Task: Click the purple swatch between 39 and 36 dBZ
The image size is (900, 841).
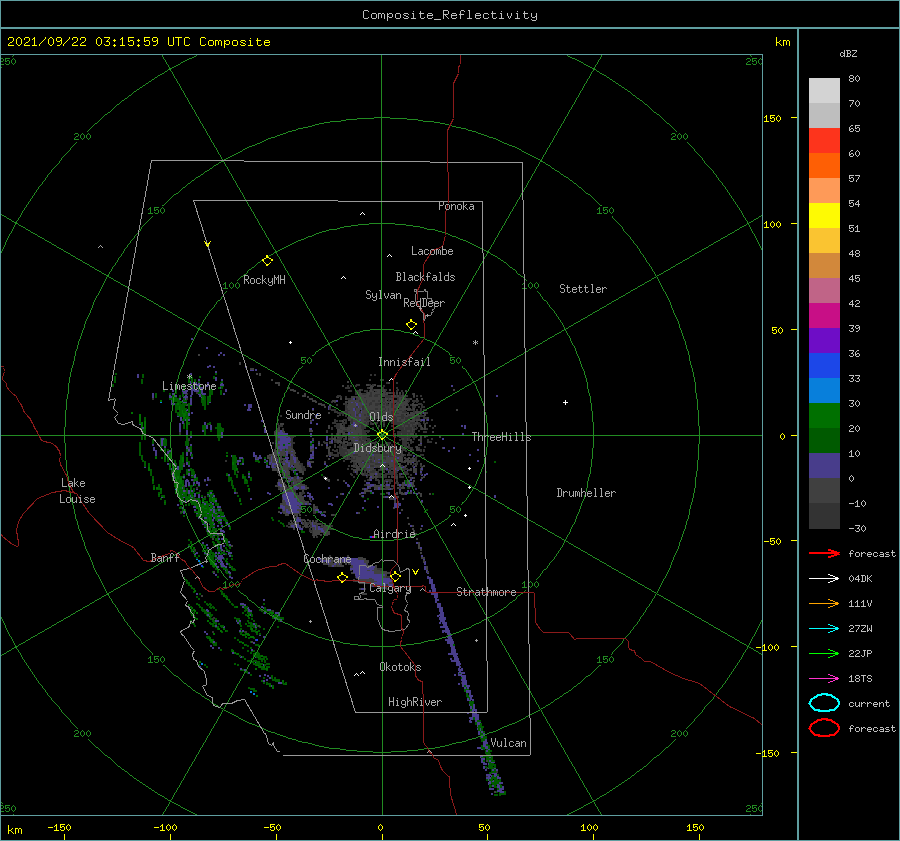Action: coord(824,340)
